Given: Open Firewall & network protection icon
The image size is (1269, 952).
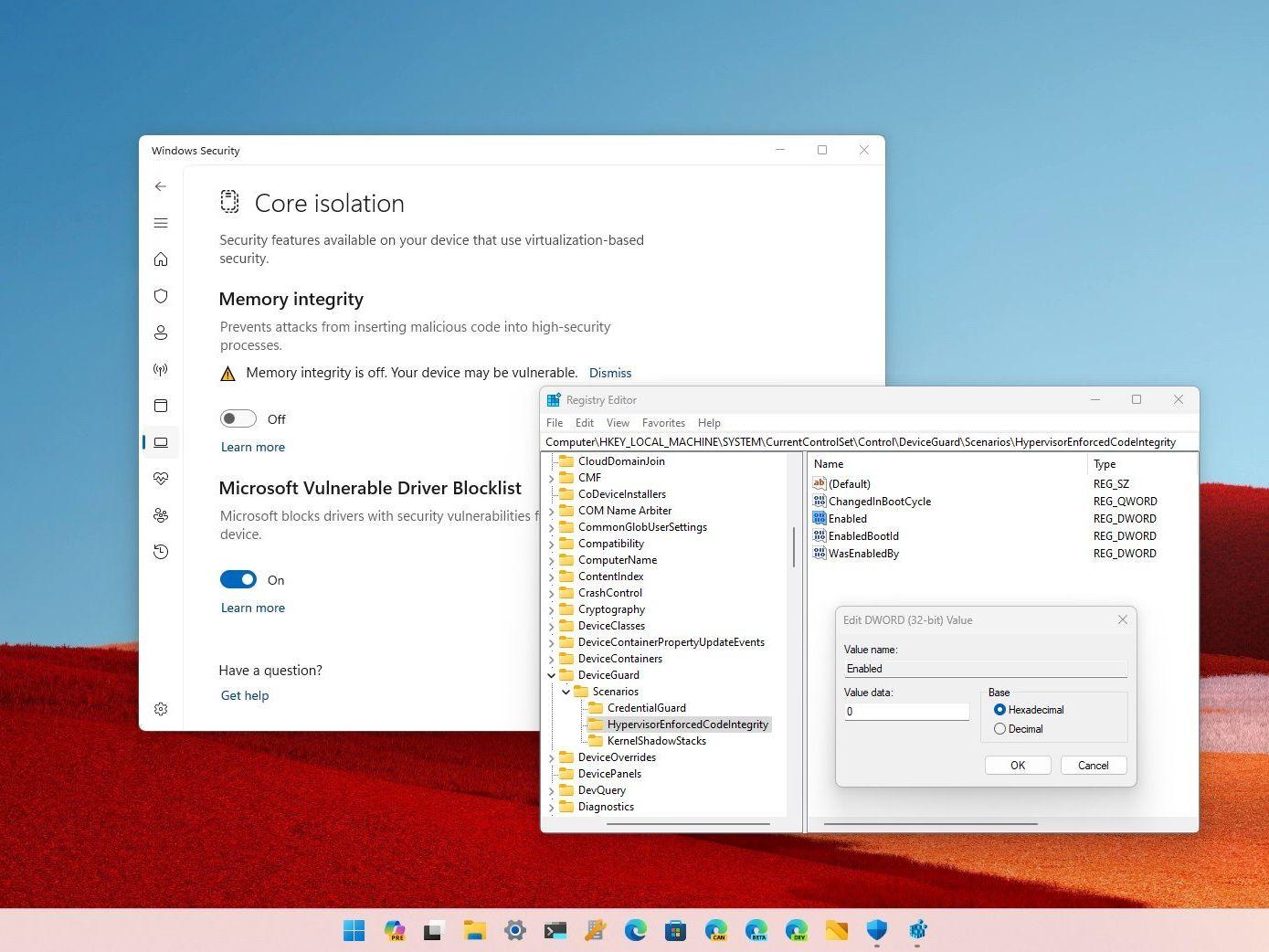Looking at the screenshot, I should pos(161,369).
